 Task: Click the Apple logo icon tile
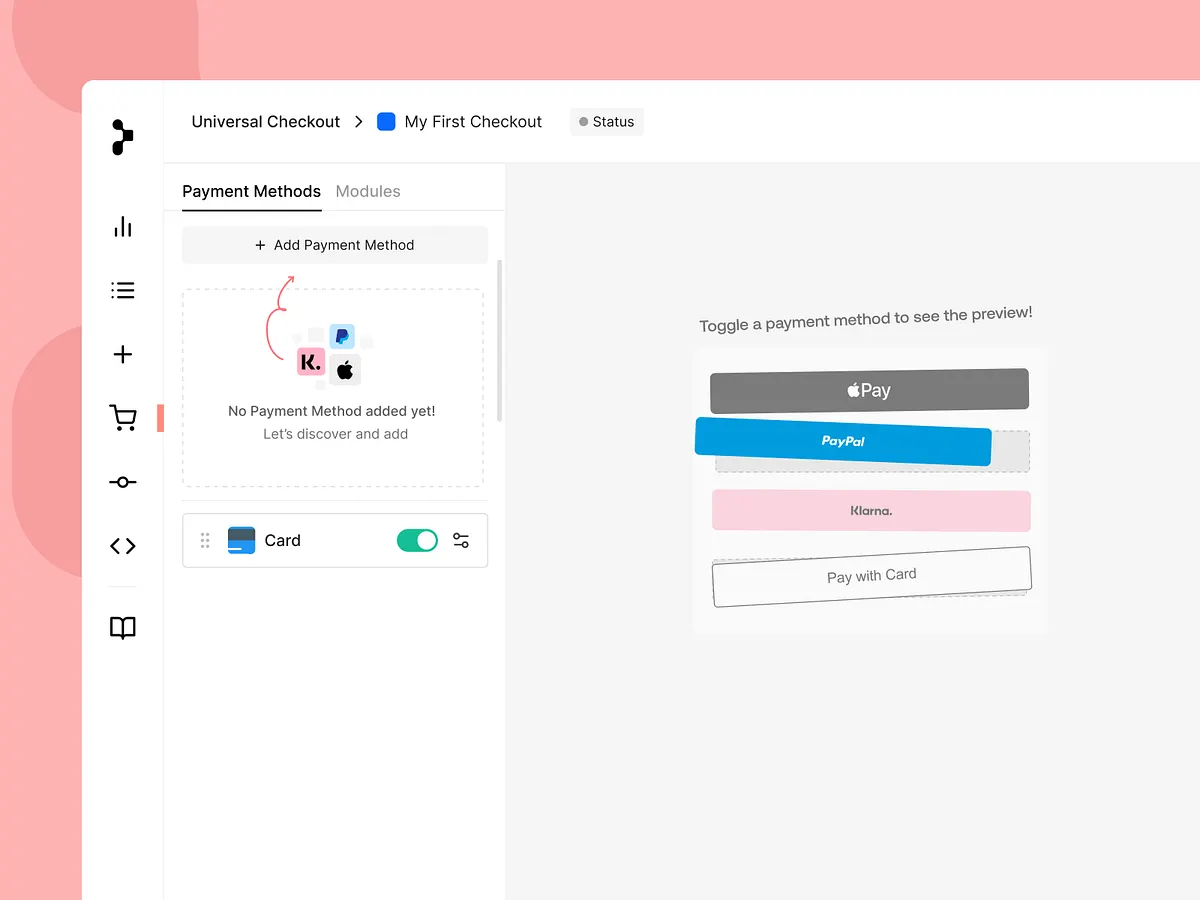pos(345,371)
